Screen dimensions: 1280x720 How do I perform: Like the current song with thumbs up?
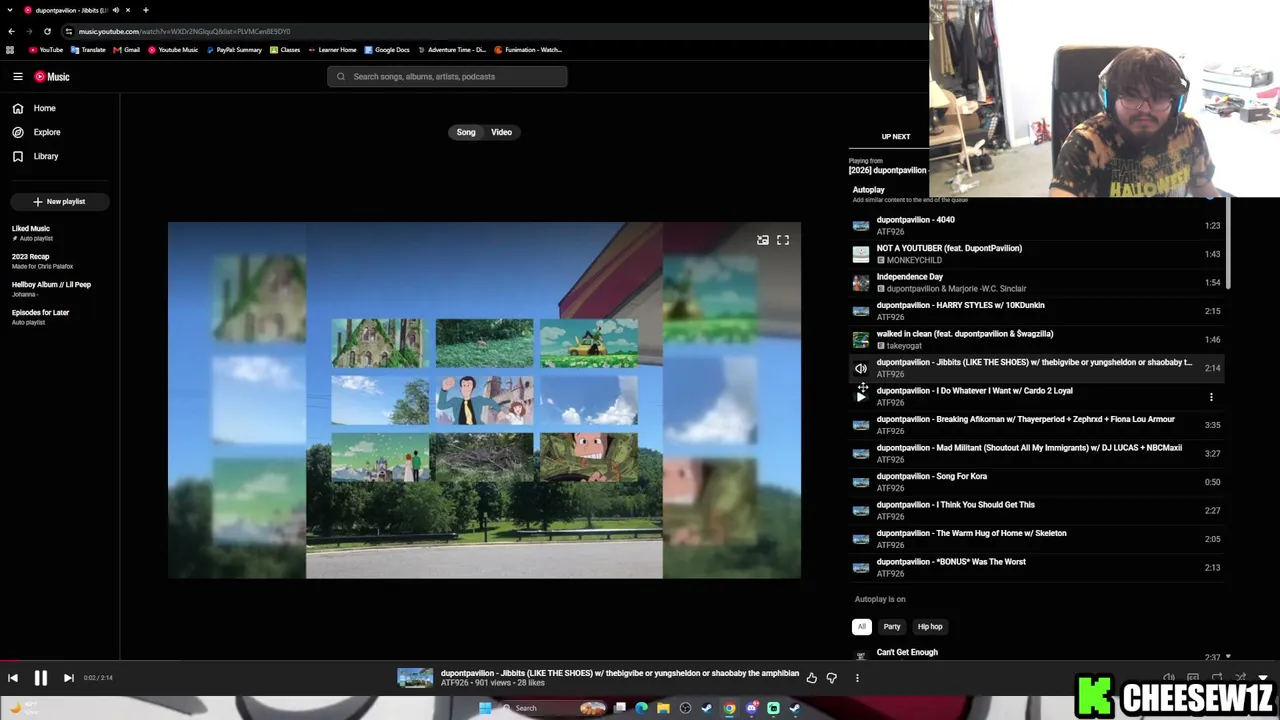pos(811,678)
